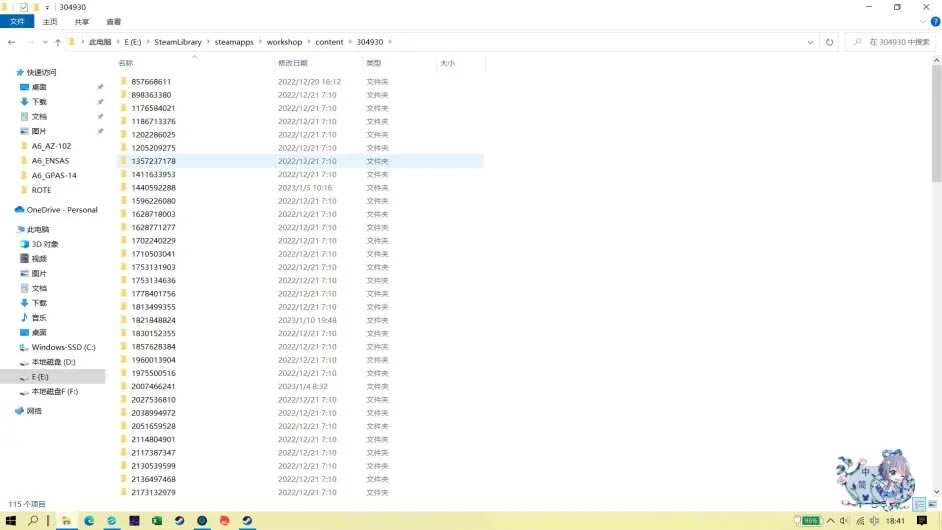Open the quick access toolbar customize dropdown
This screenshot has width=942, height=530.
click(x=47, y=7)
